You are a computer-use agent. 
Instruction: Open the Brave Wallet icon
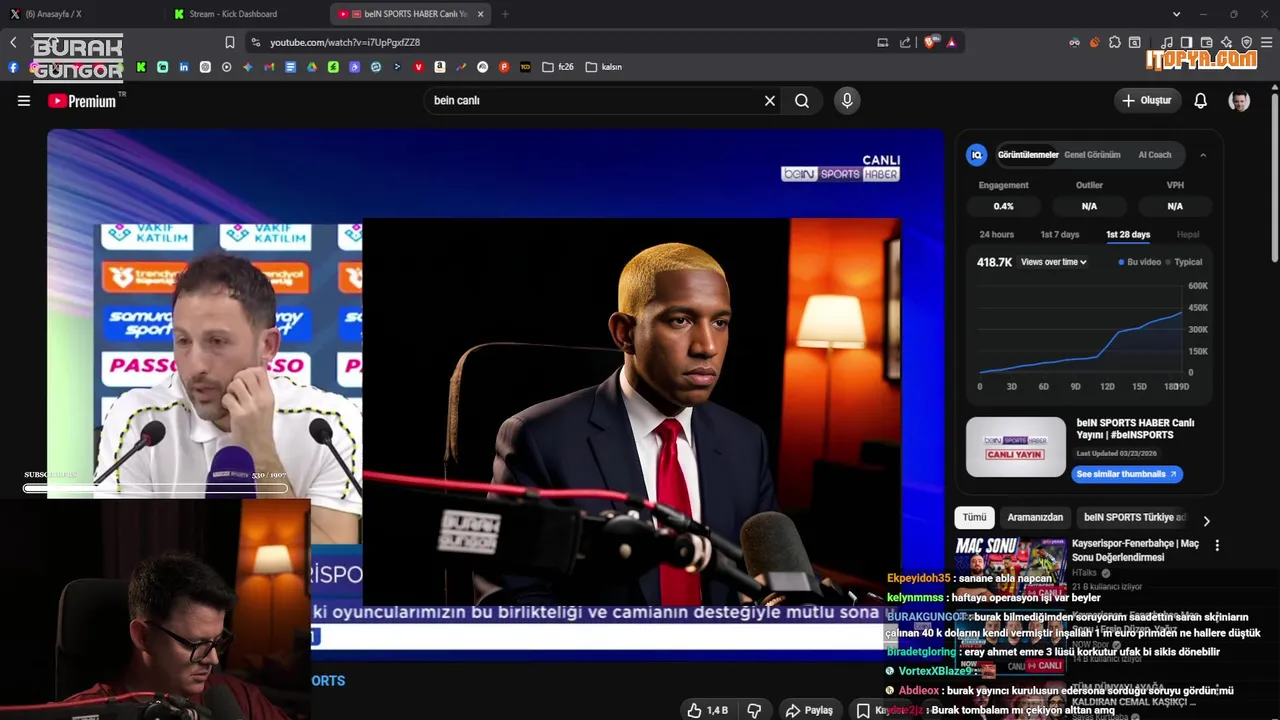pyautogui.click(x=1207, y=42)
